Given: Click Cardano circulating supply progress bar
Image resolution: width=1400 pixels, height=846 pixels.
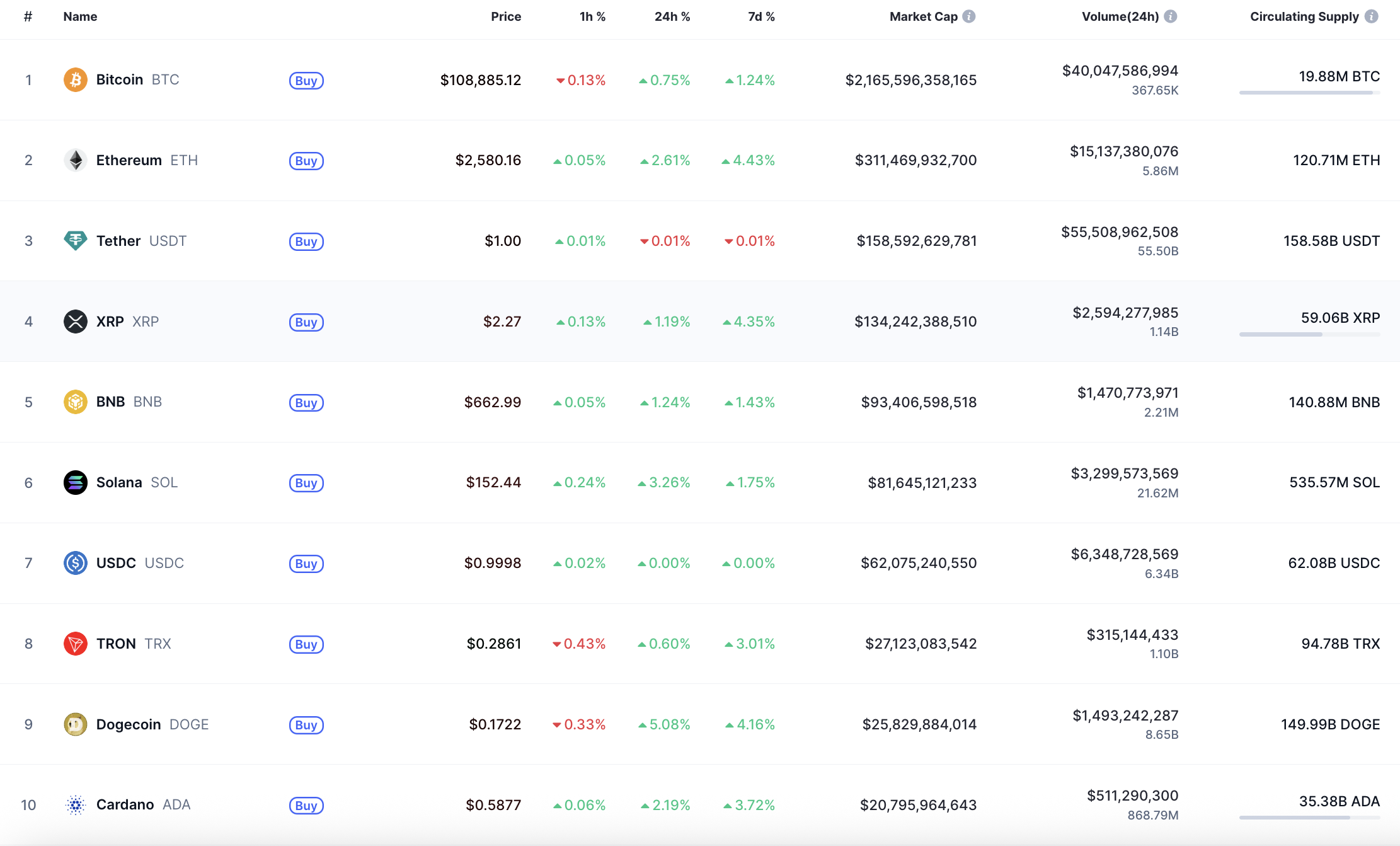Looking at the screenshot, I should (x=1309, y=818).
